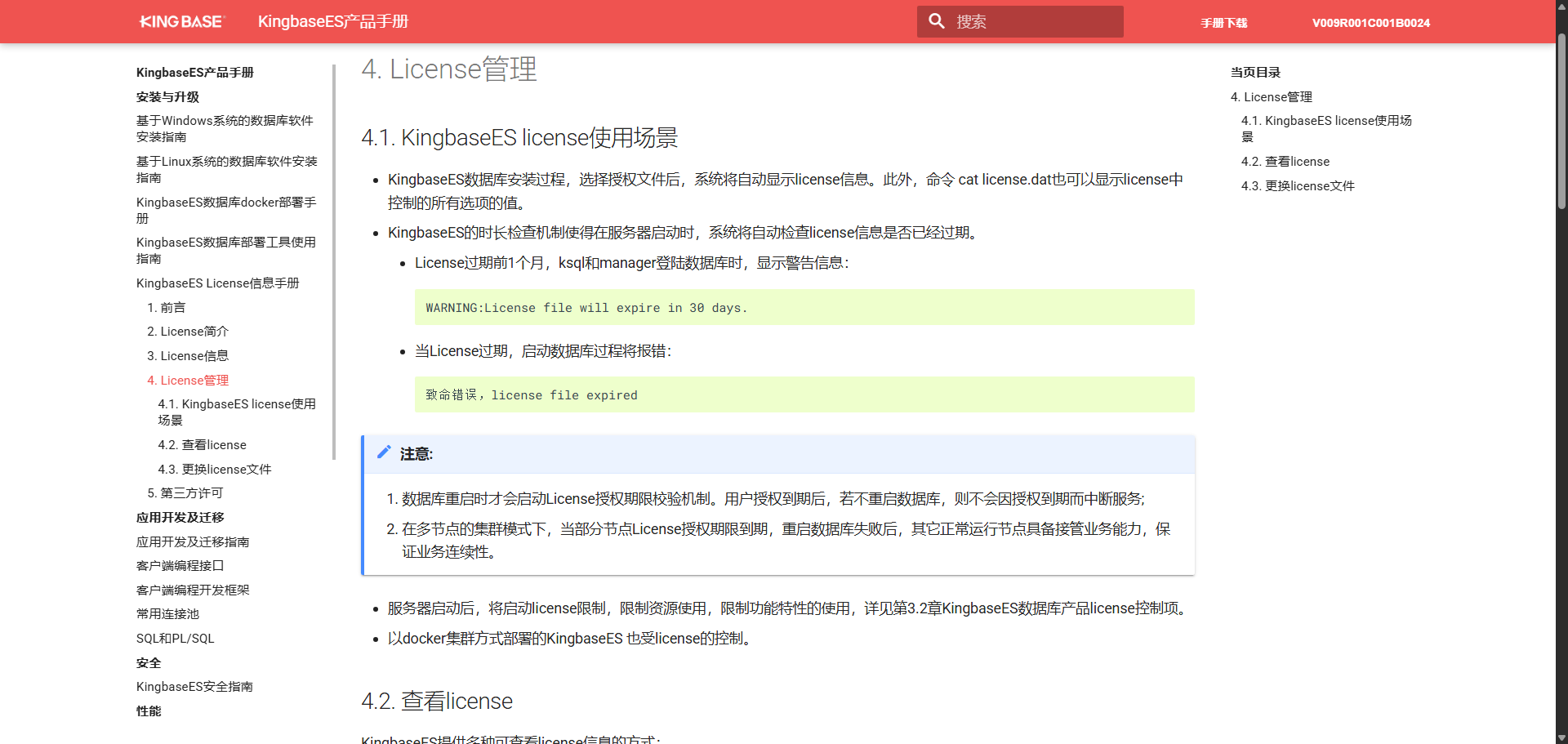This screenshot has height=744, width=1568.
Task: Click the KingBase logo icon
Action: [180, 21]
